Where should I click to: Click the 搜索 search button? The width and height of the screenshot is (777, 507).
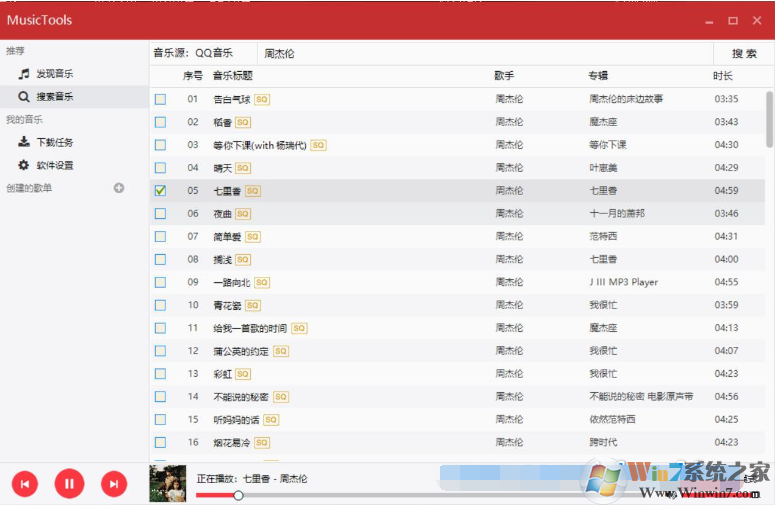click(744, 53)
